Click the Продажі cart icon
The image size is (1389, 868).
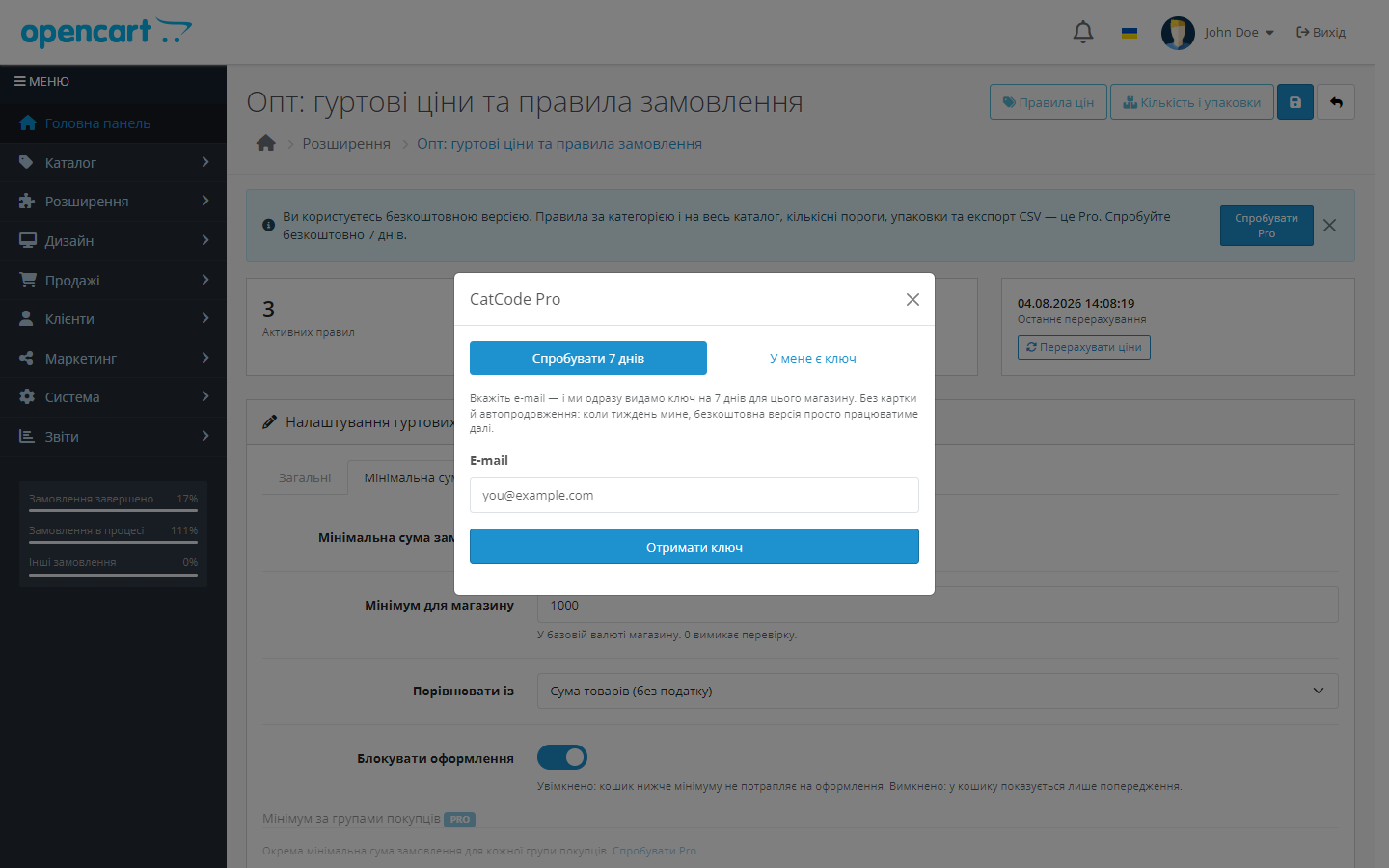point(28,280)
